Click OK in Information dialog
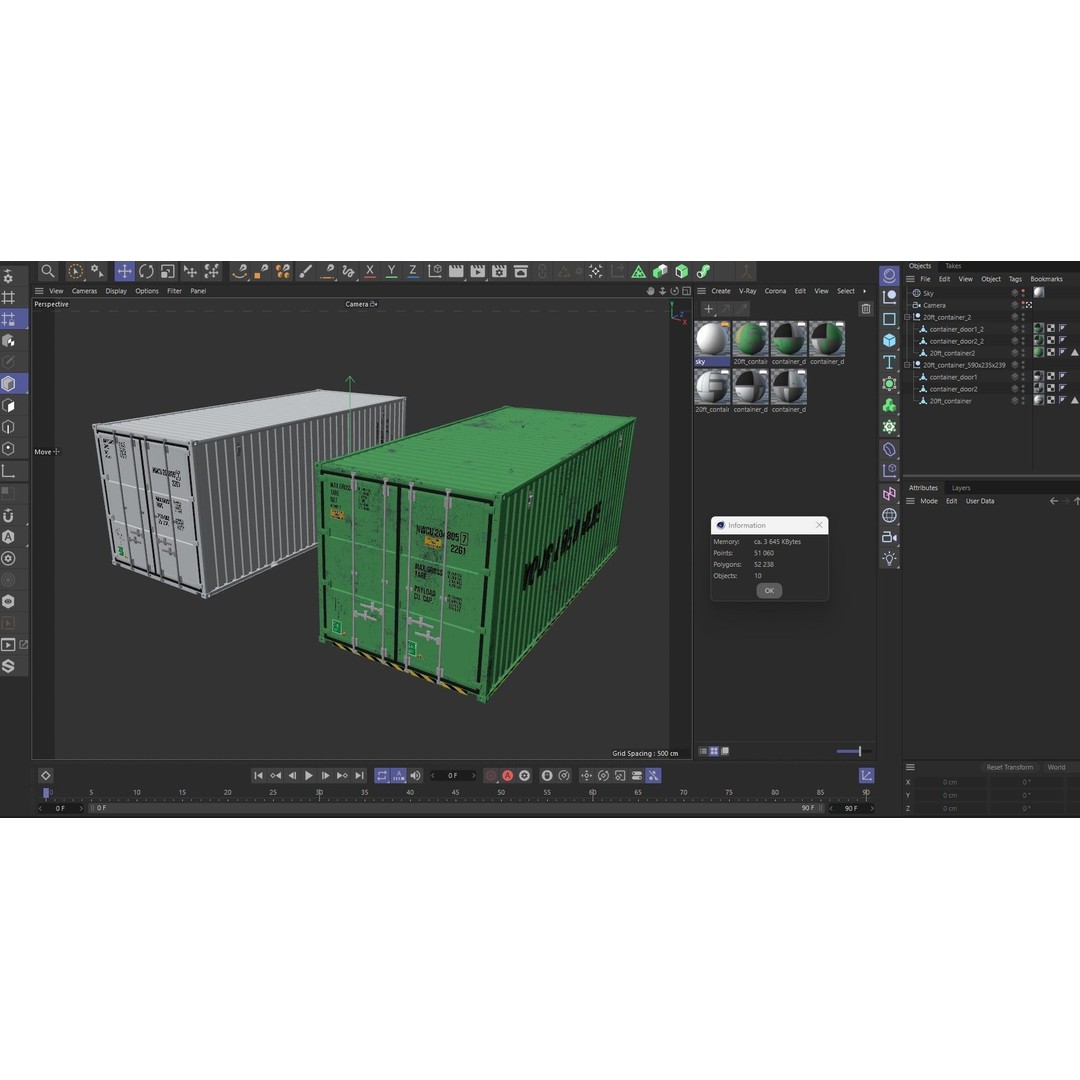 coord(769,590)
